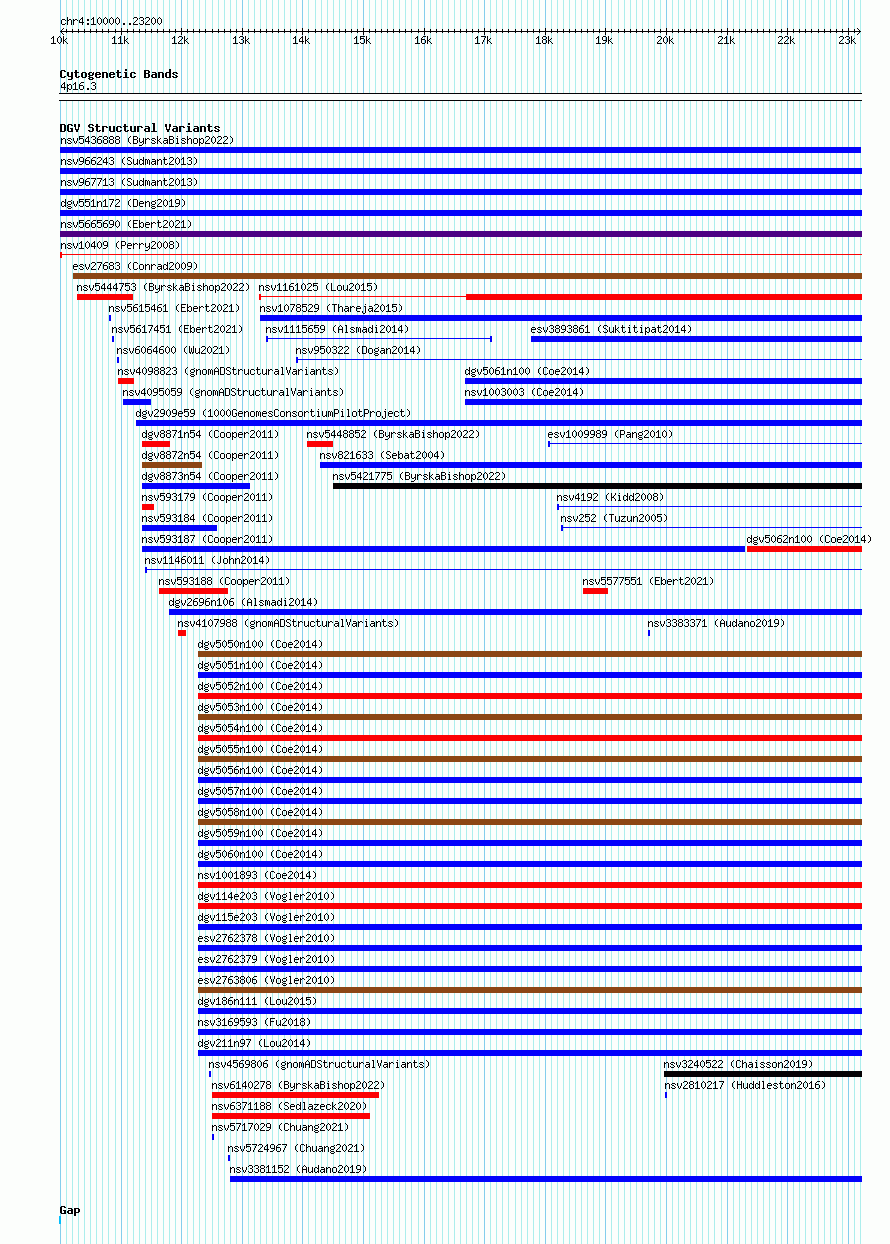The image size is (890, 1244).
Task: Open nsv821633 (Sebat2004) variant
Action: (x=382, y=455)
